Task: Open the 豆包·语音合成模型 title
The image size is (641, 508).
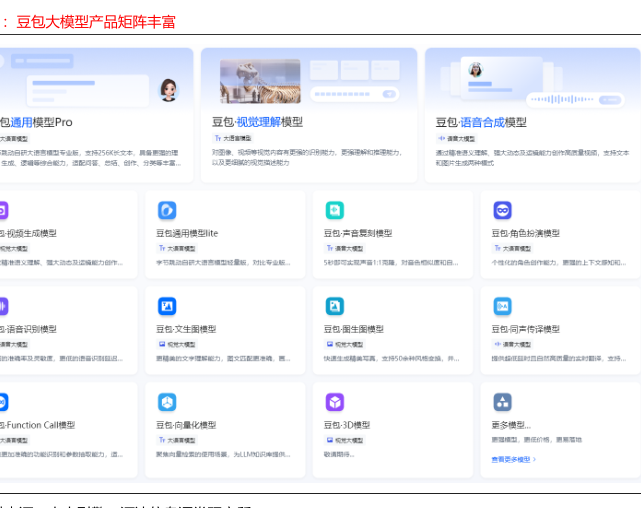Action: click(481, 122)
